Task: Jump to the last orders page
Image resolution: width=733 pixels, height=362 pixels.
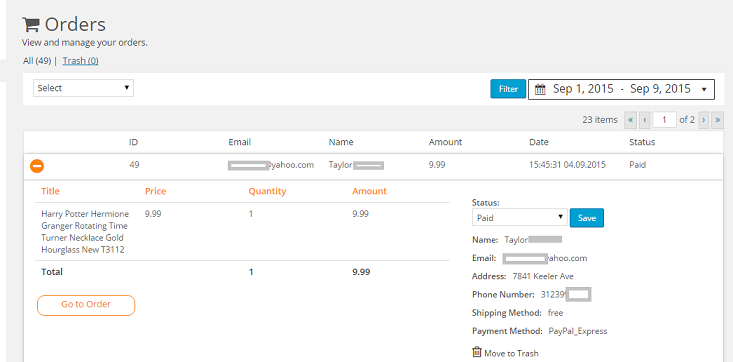Action: pos(718,120)
